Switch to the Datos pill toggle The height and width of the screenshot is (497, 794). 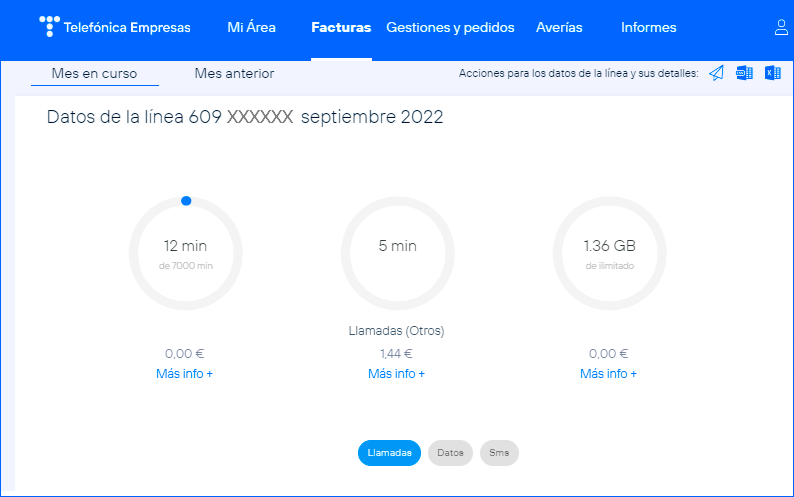(x=450, y=453)
